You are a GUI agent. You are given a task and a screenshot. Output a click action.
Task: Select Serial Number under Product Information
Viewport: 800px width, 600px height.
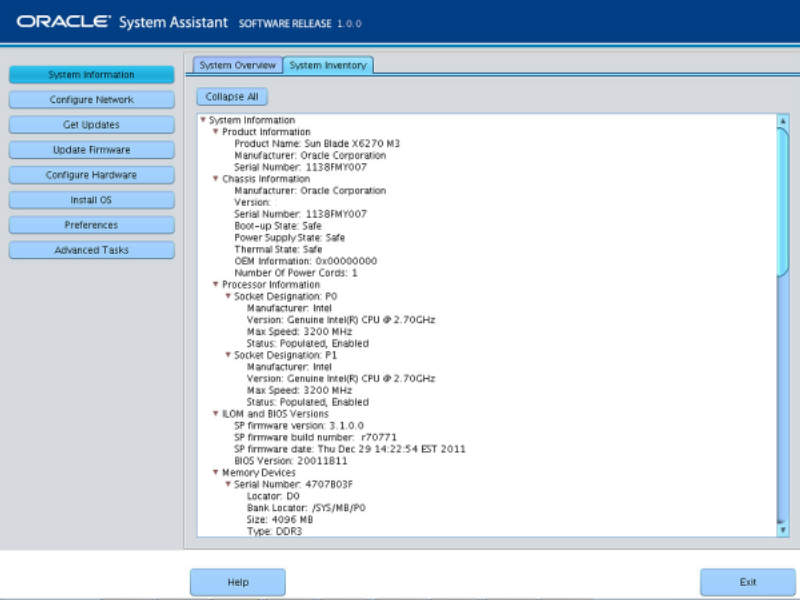pyautogui.click(x=300, y=167)
